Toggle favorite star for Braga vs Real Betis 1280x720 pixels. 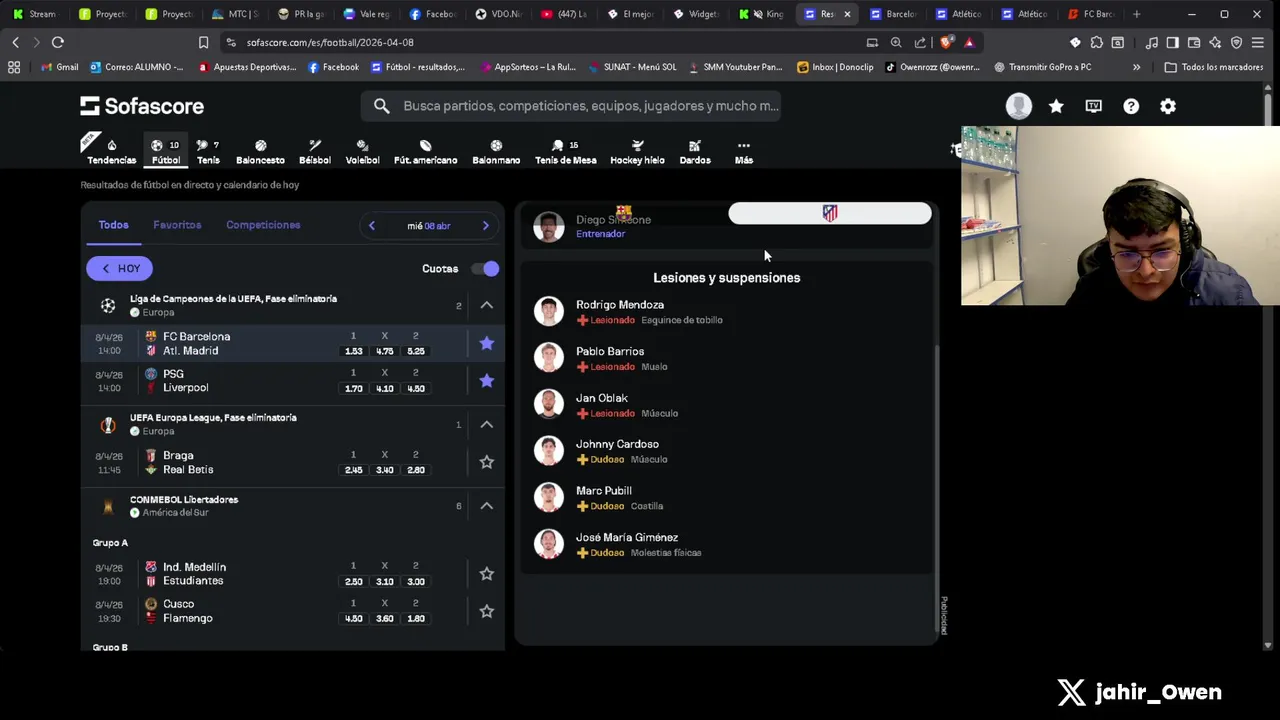coord(486,462)
